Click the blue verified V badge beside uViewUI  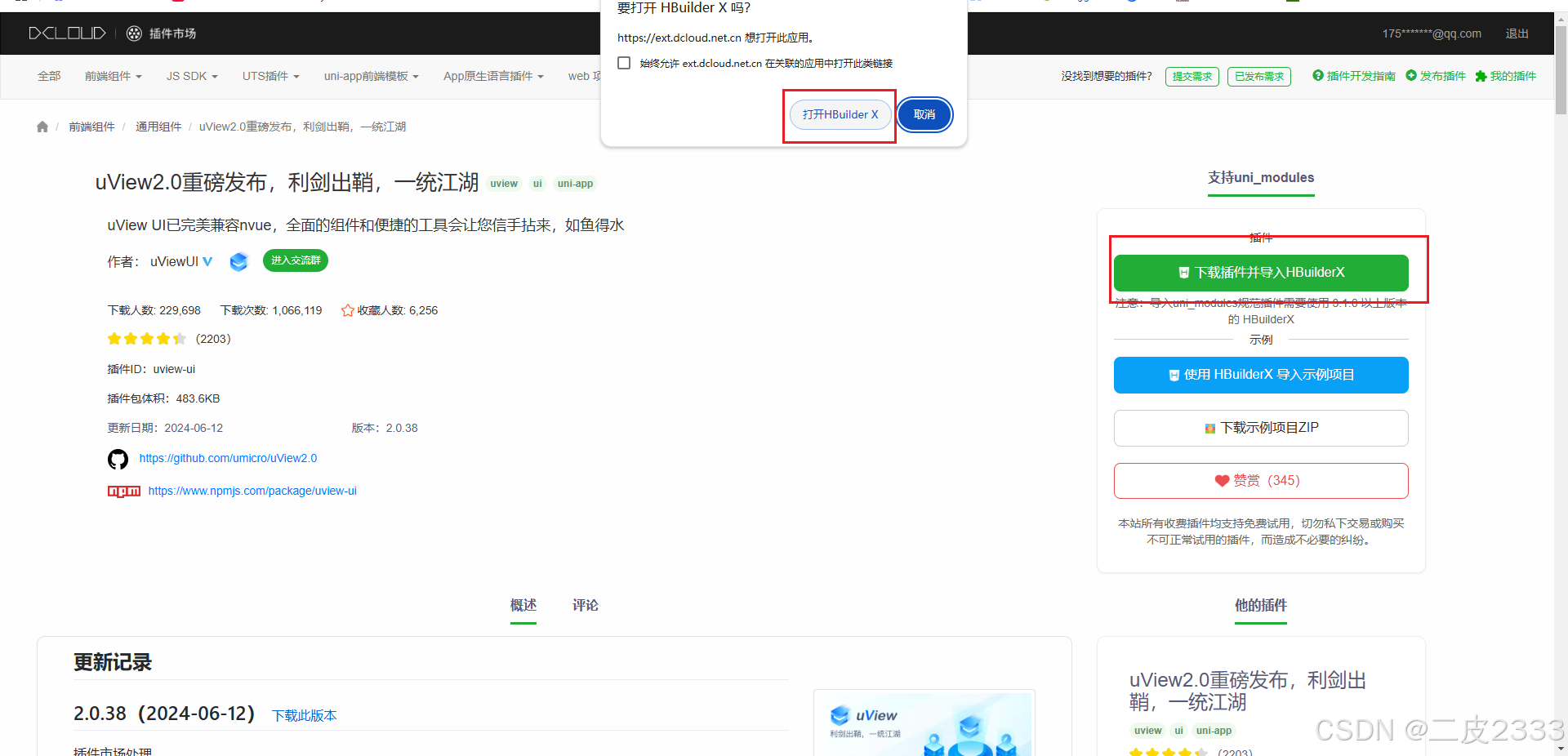tap(207, 261)
